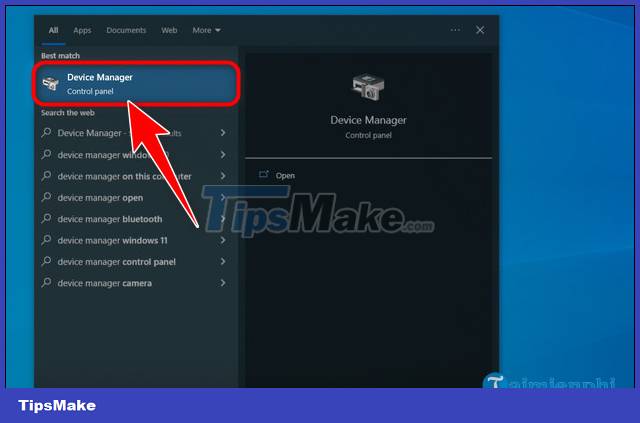Expand chevron for 'Device Manager - See web results'
640x423 pixels.
(x=223, y=133)
